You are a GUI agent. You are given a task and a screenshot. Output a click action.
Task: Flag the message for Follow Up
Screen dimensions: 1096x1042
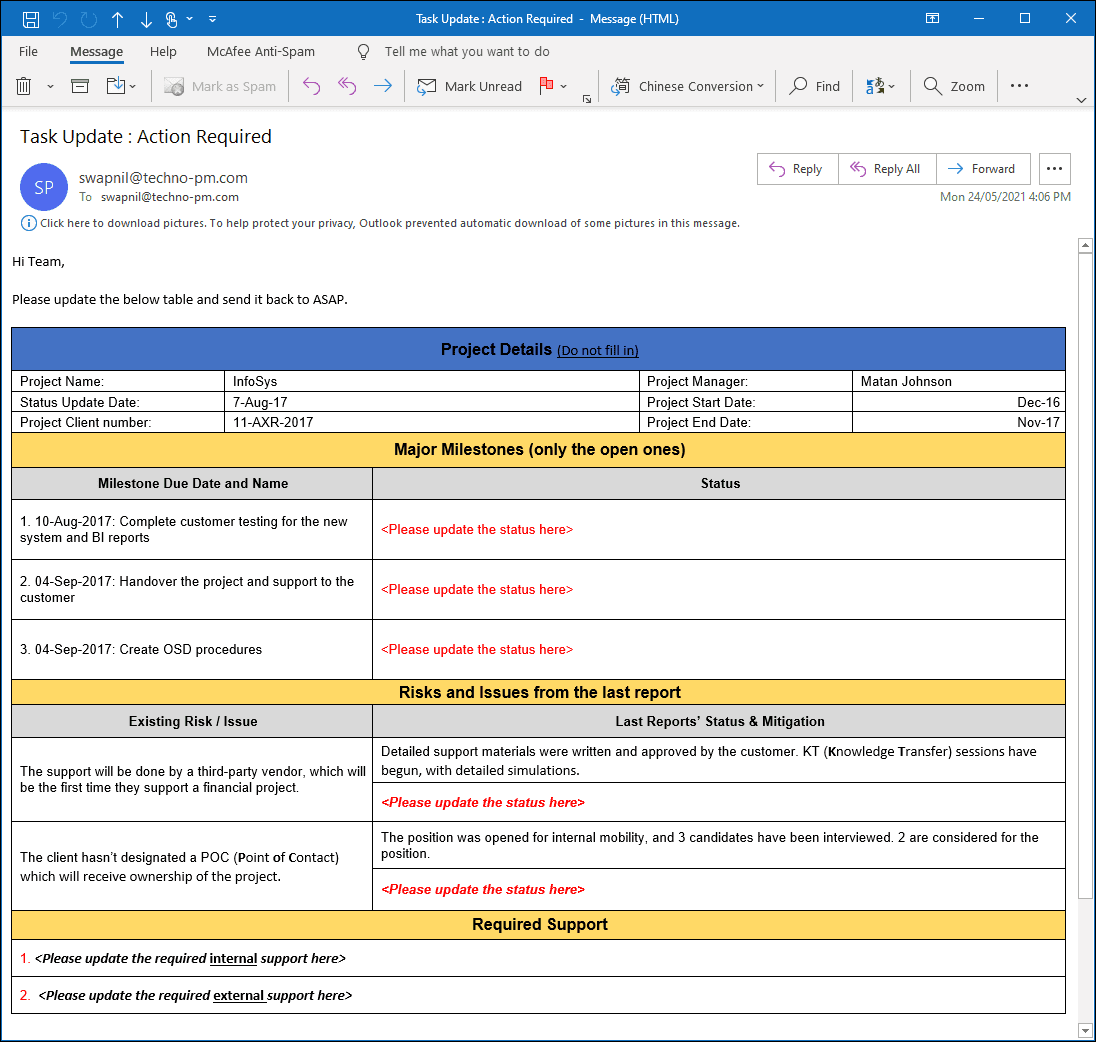click(x=546, y=86)
